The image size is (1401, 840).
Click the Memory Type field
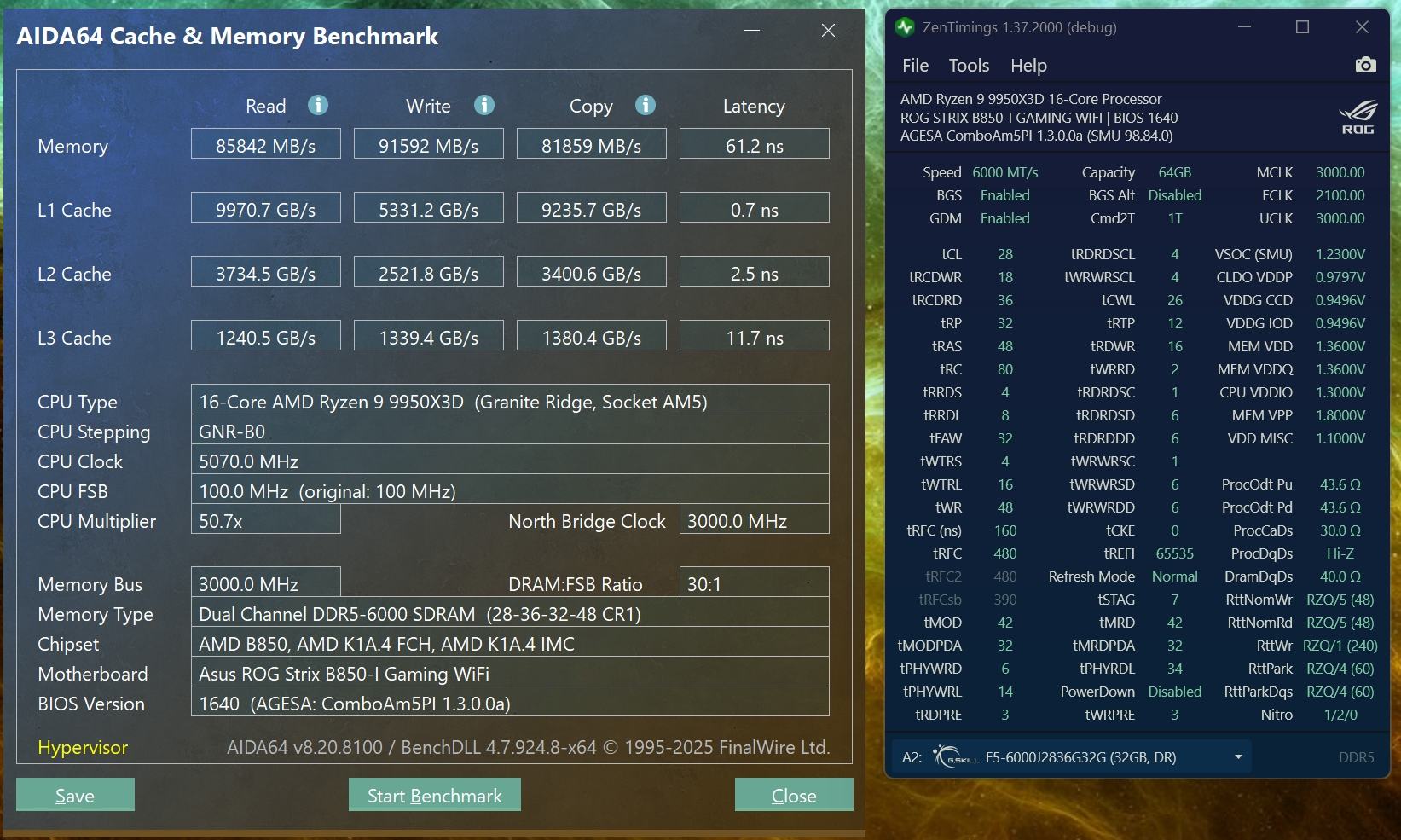[x=510, y=612]
